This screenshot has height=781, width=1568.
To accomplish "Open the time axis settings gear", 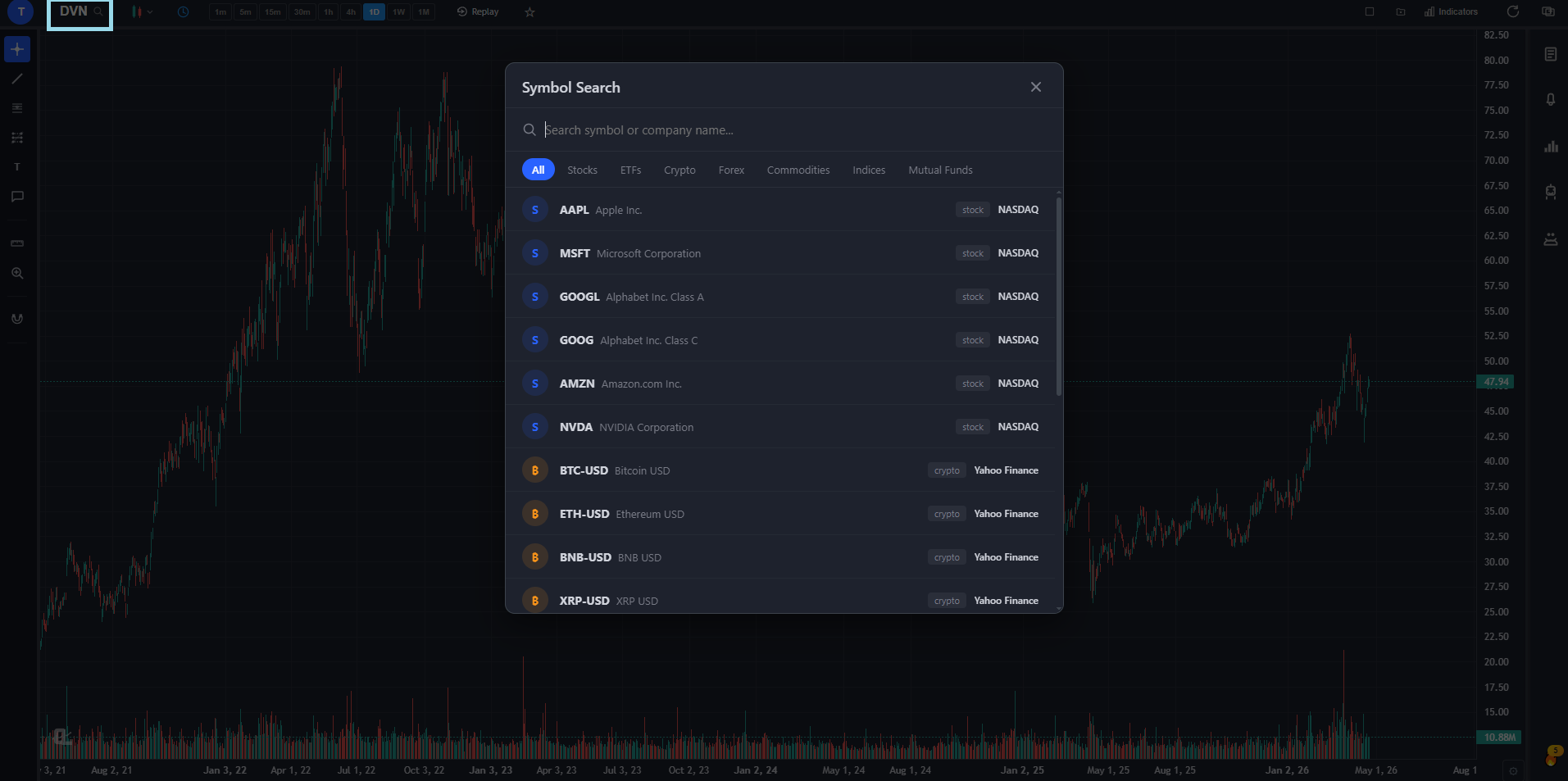I will coord(1513,770).
